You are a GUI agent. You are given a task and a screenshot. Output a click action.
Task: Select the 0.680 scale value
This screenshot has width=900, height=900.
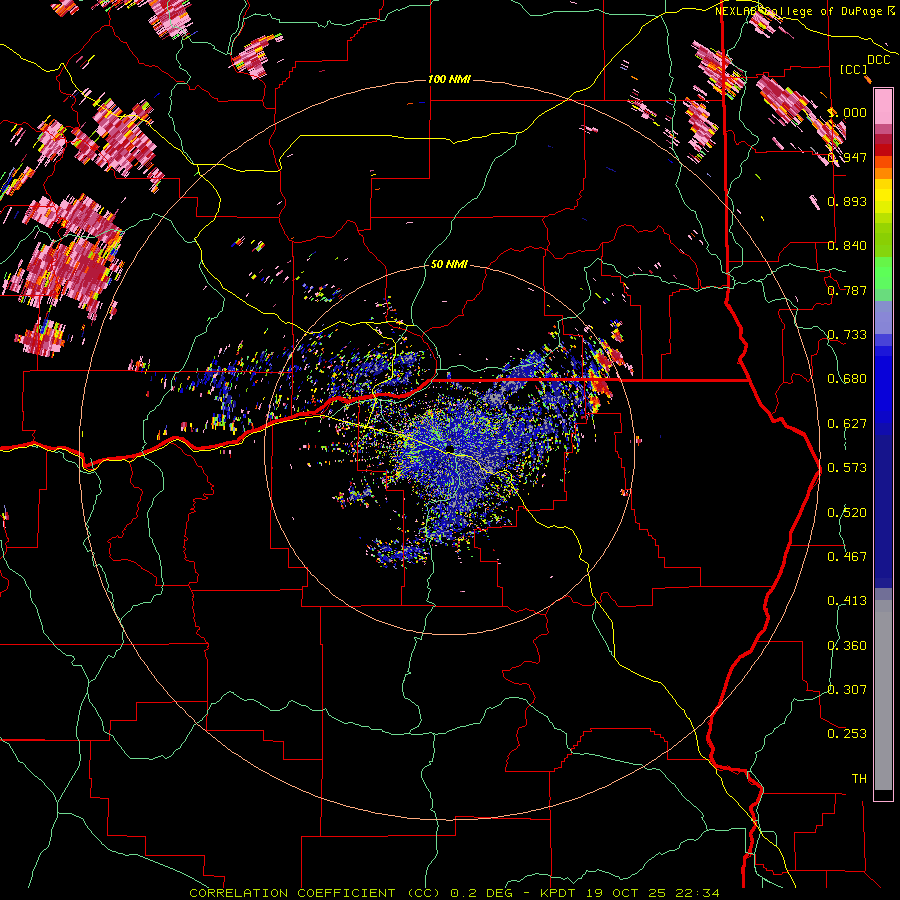tap(847, 379)
